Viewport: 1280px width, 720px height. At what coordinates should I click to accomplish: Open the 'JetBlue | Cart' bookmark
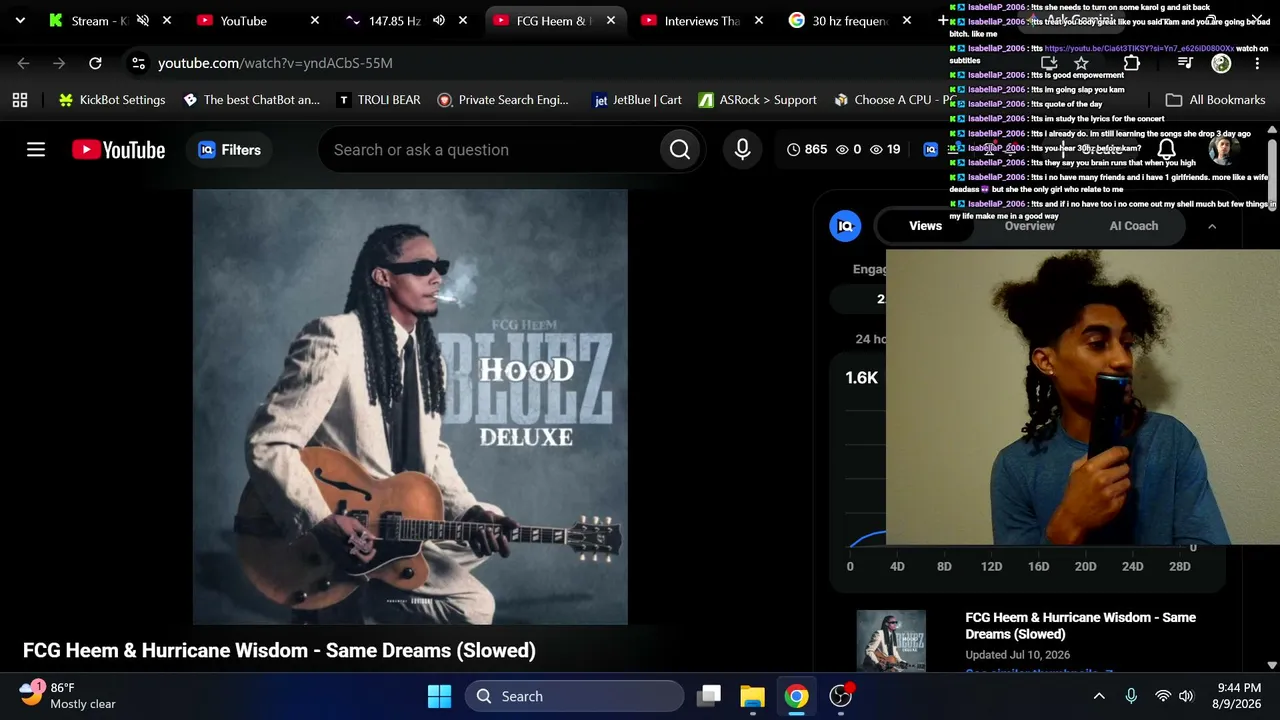click(638, 100)
